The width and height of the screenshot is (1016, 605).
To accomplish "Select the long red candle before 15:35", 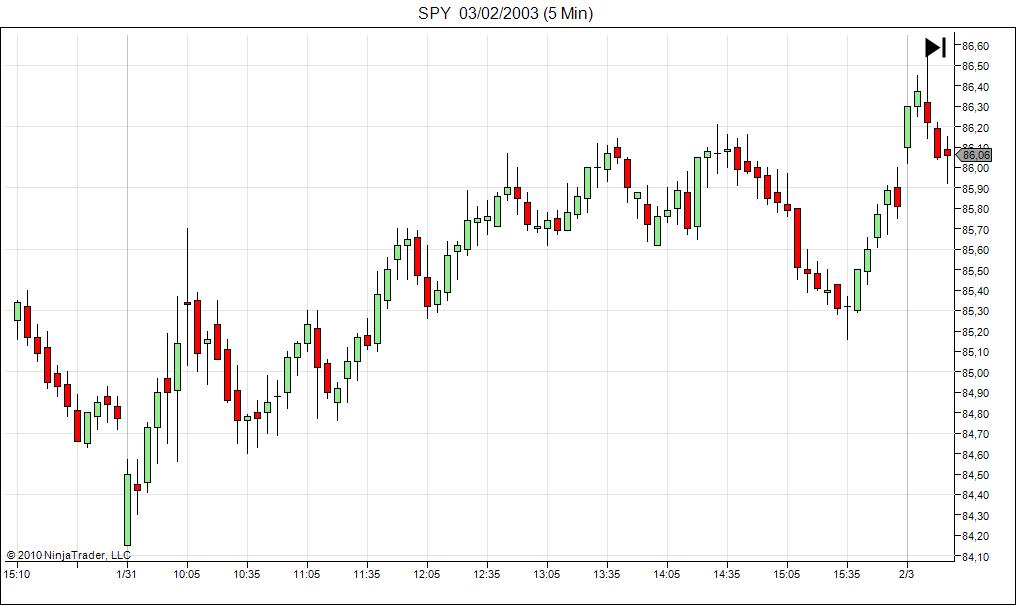I will 797,238.
